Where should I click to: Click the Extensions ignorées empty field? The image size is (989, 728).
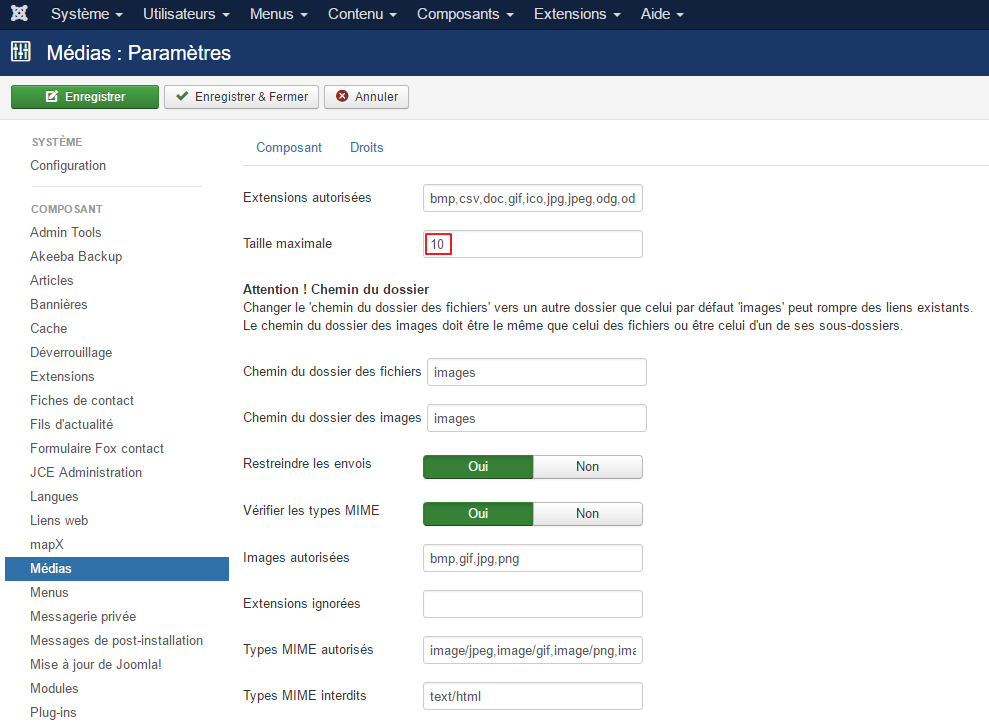pyautogui.click(x=532, y=604)
